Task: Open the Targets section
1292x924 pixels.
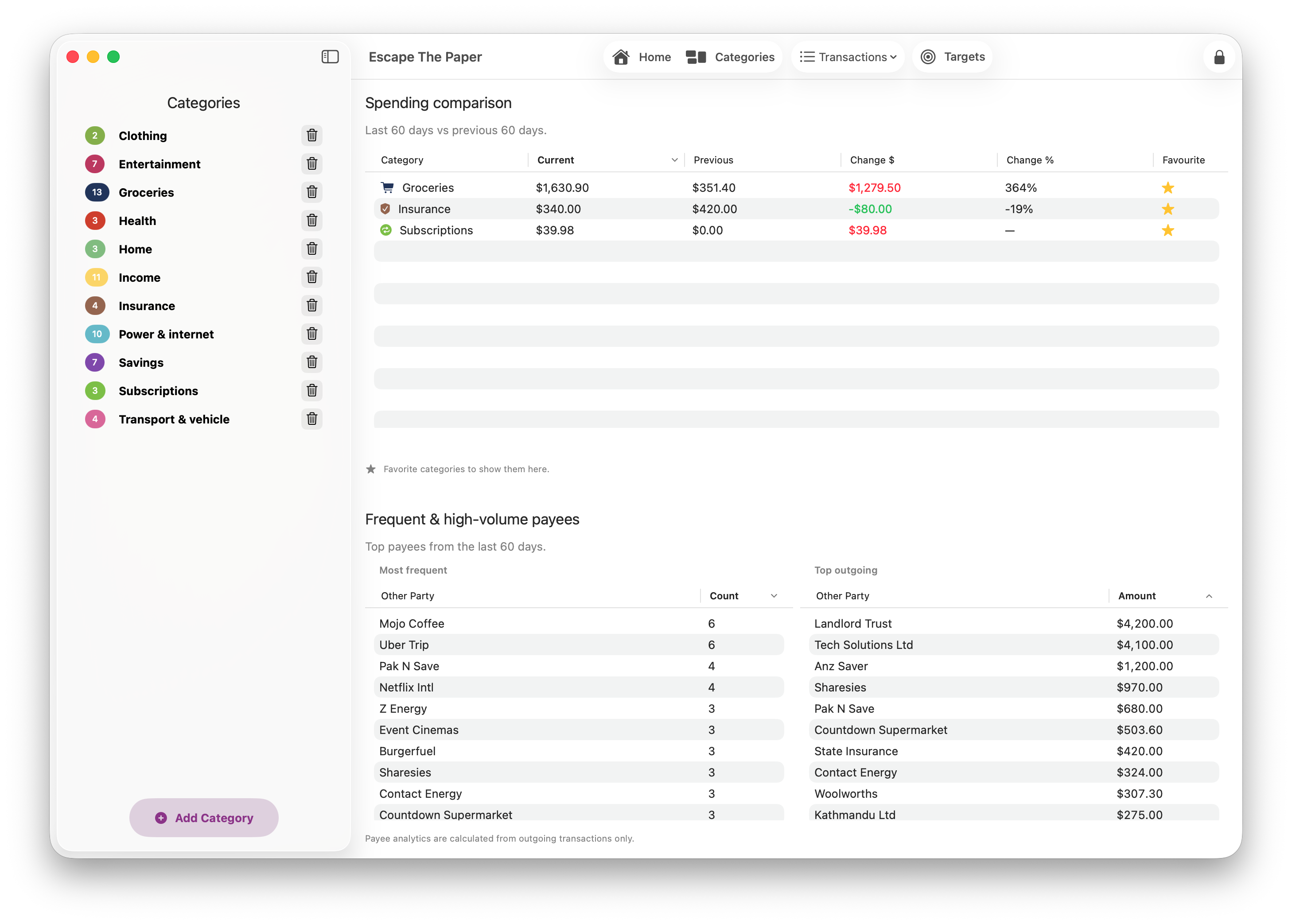Action: coord(952,57)
